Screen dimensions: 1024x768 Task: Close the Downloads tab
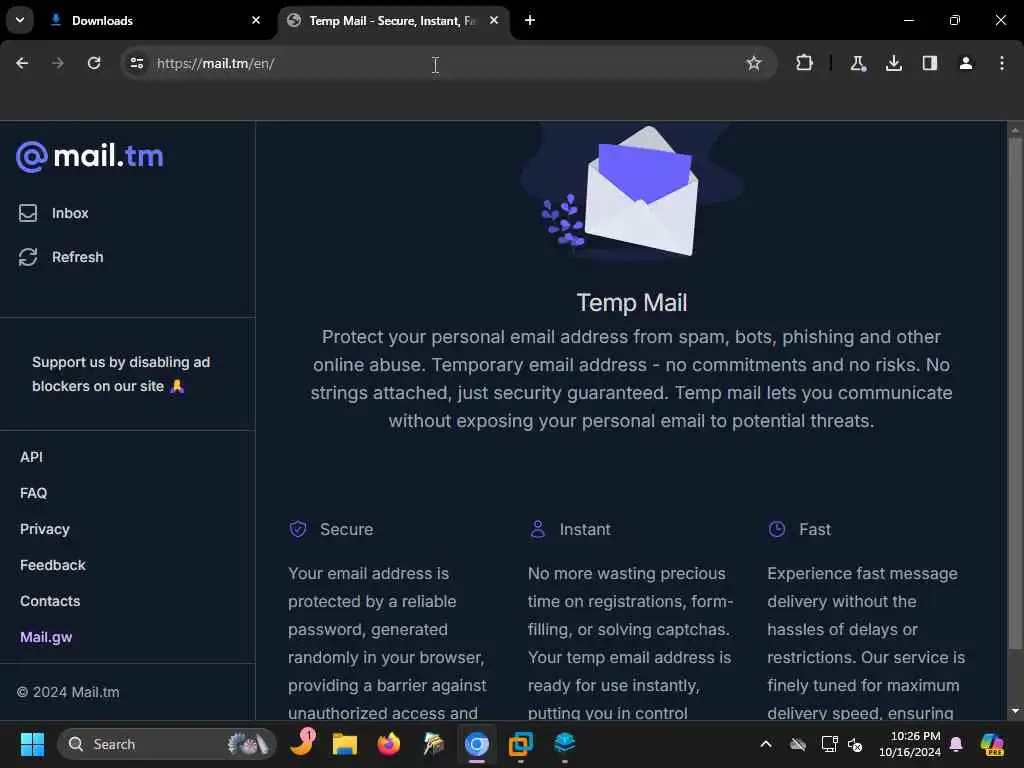256,21
